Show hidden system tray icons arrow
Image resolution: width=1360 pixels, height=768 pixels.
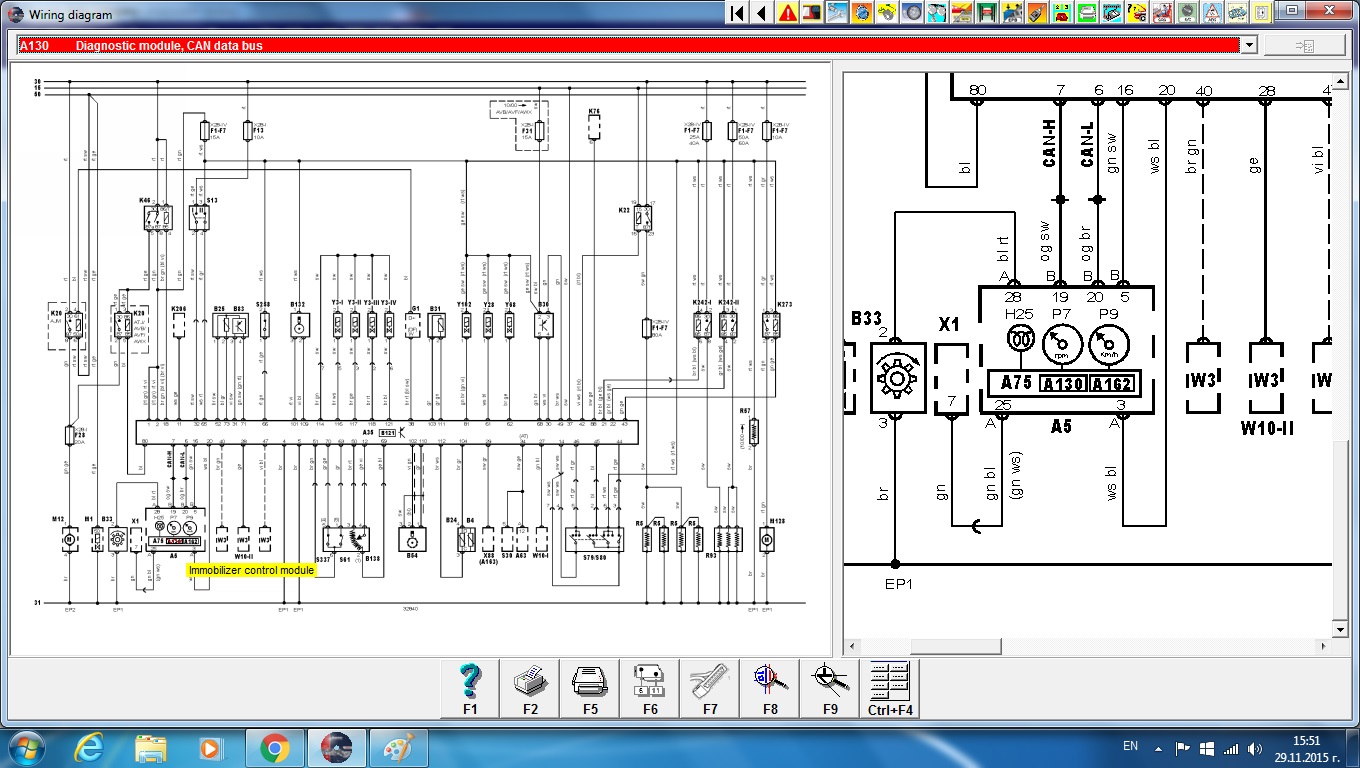[x=1157, y=747]
